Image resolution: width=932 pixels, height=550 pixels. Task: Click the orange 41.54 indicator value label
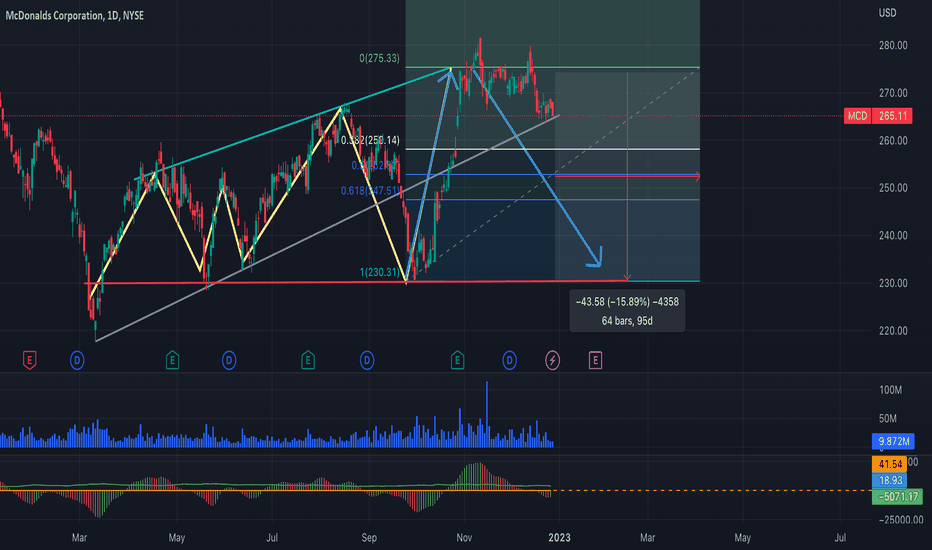point(889,464)
